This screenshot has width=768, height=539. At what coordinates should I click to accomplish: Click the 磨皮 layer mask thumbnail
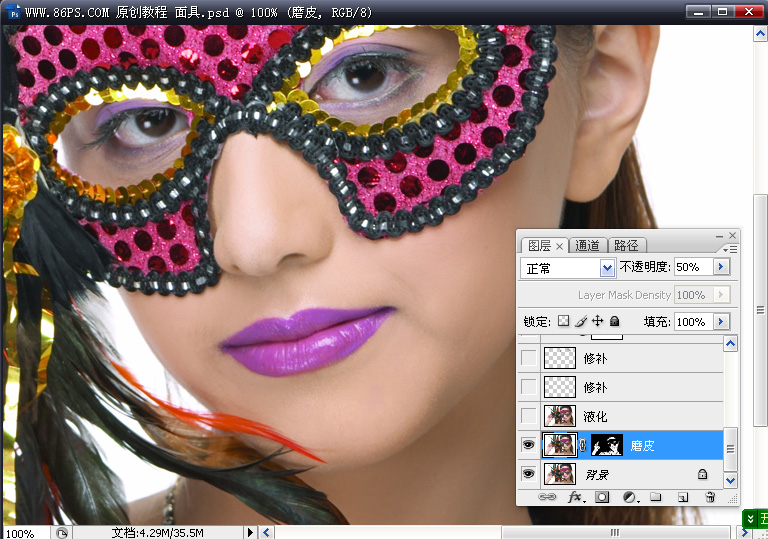coord(607,445)
